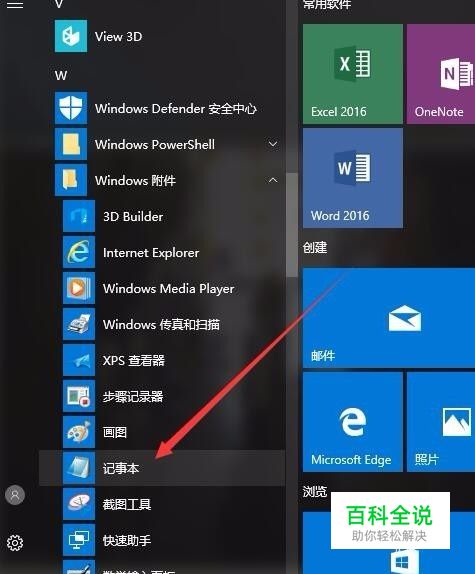
Task: Click the 浏览 tile group heading
Action: (315, 491)
